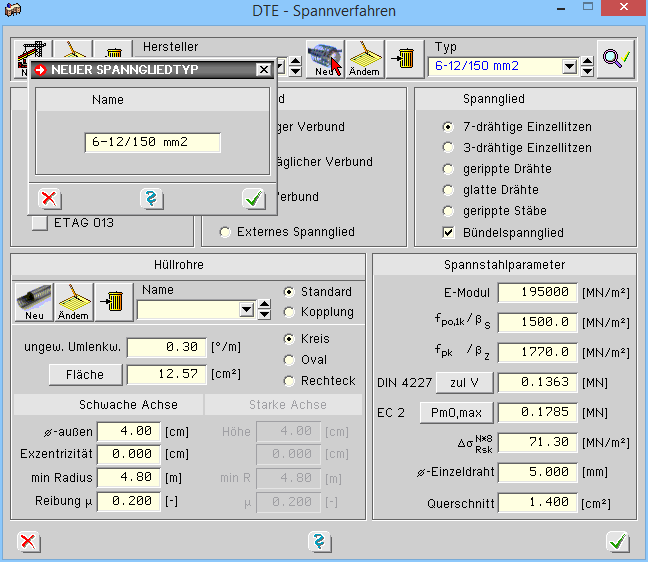Confirm new Spanngliedtyp with green checkmark
The height and width of the screenshot is (562, 648).
[254, 198]
